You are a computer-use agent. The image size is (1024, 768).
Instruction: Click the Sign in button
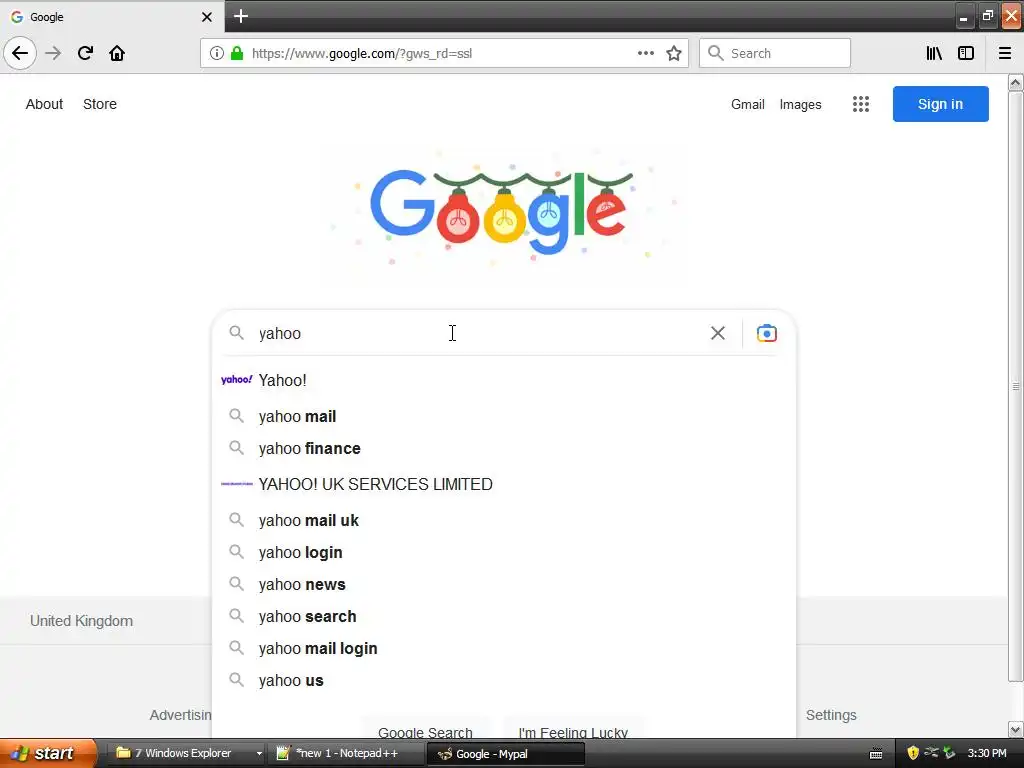point(940,104)
